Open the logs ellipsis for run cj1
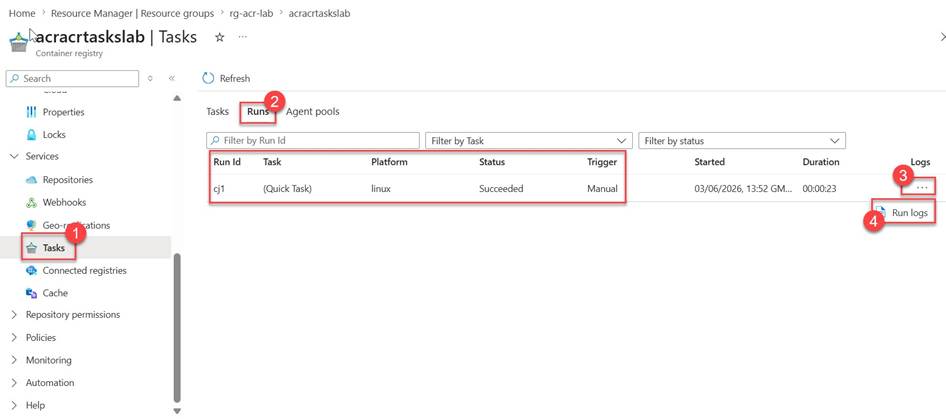Viewport: 946px width, 419px height. click(921, 188)
